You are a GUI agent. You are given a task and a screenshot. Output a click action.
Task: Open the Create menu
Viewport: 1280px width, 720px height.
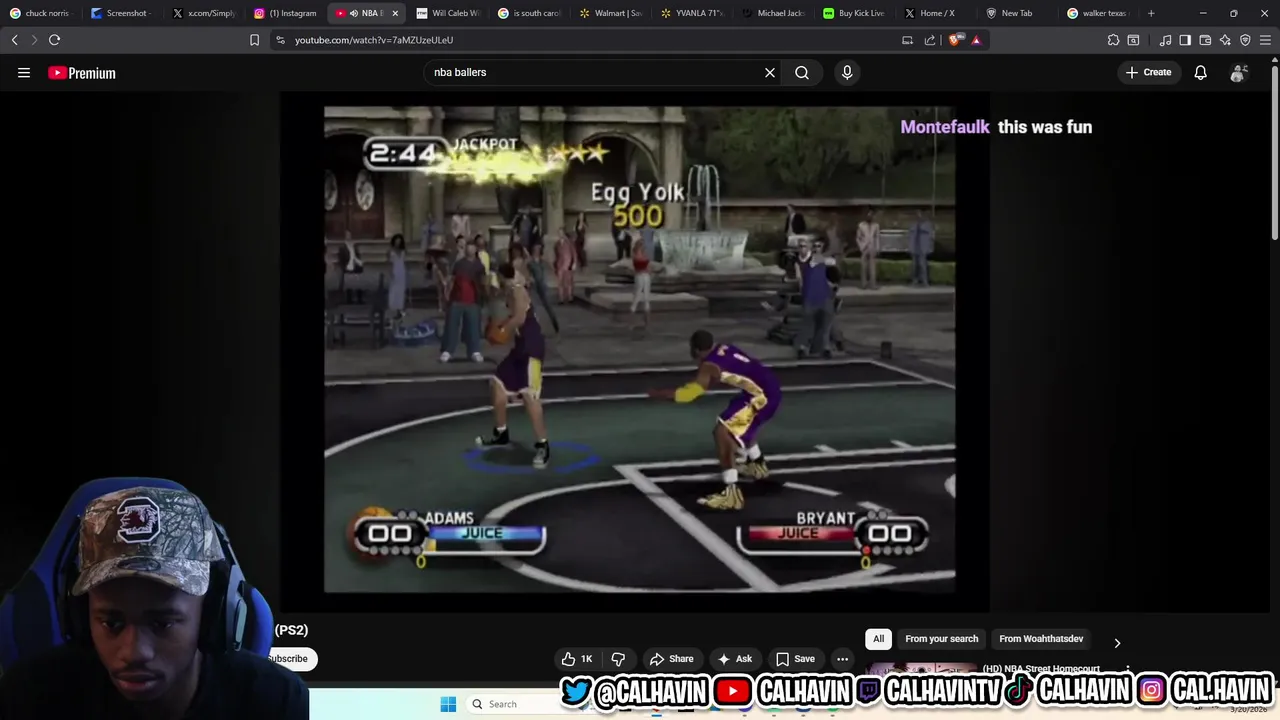pos(1148,72)
